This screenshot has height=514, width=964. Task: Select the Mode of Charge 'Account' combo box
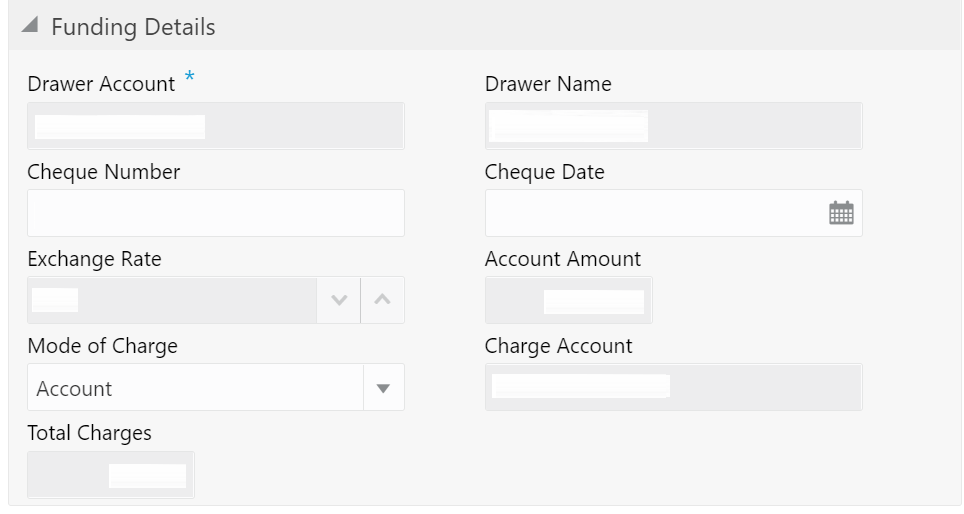[195, 388]
